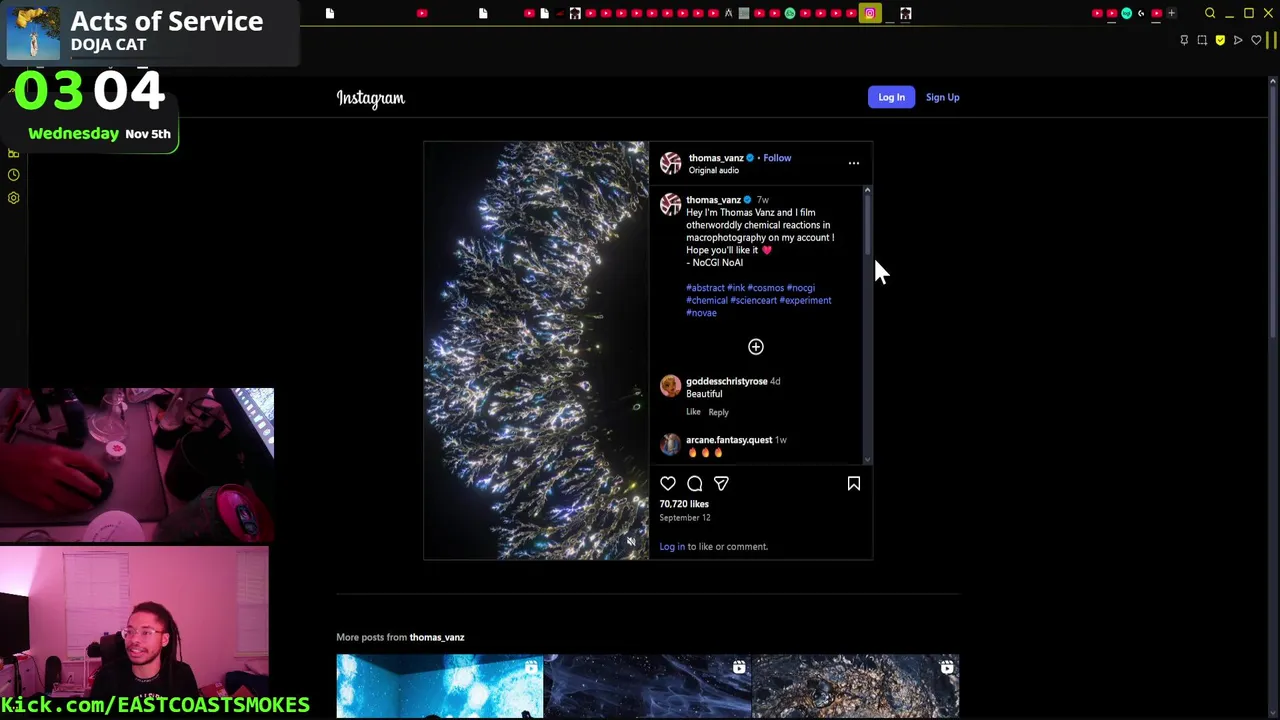Click the Instagram logo

[x=371, y=98]
